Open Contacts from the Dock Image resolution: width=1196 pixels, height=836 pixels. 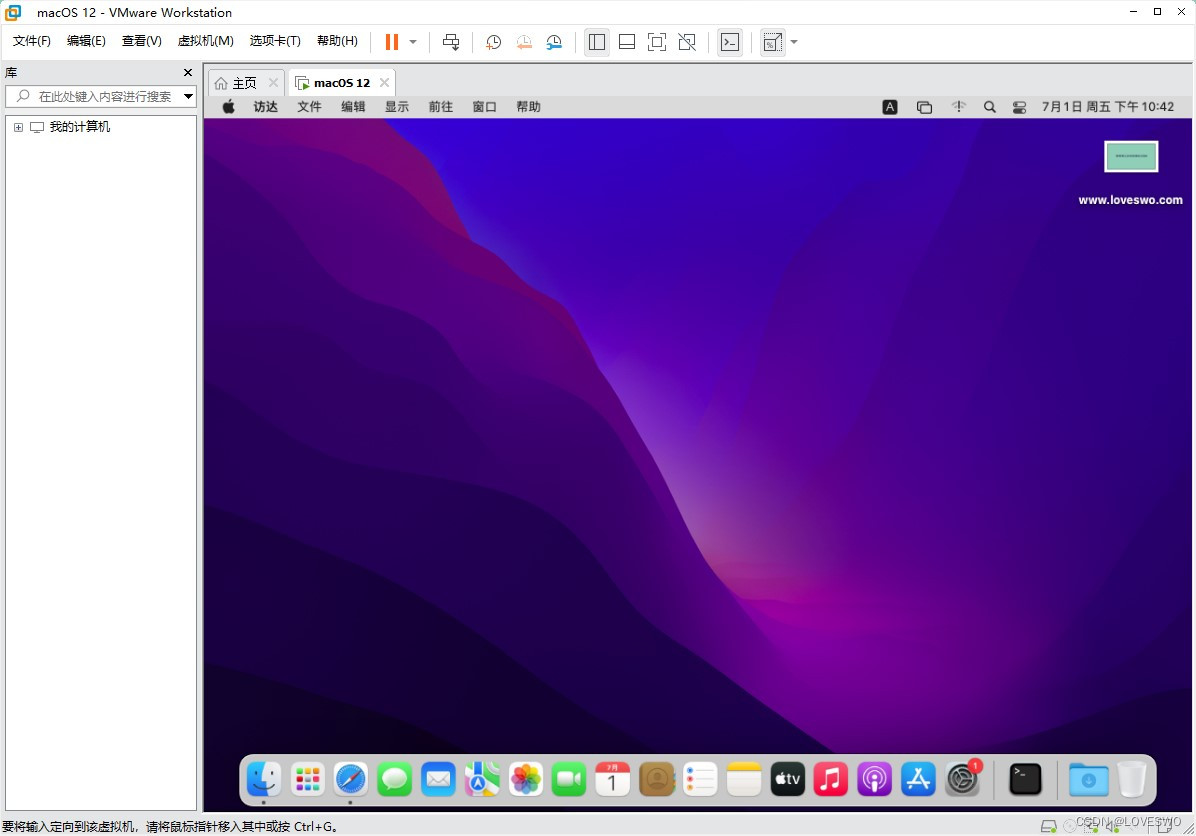click(x=657, y=780)
